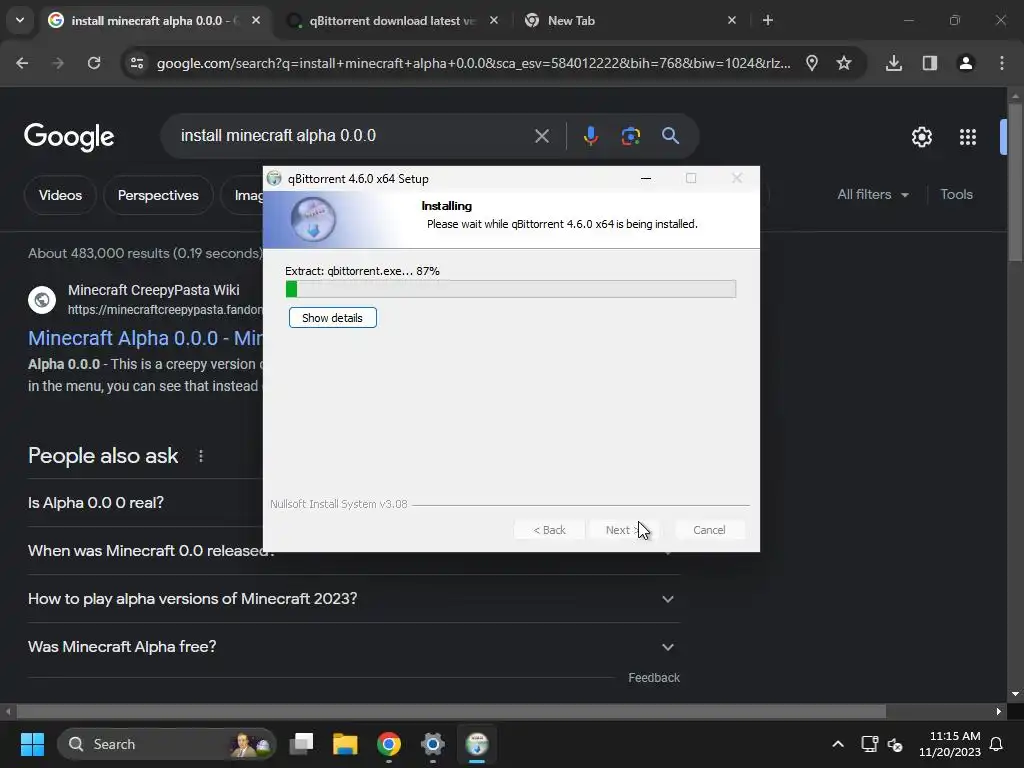1024x768 pixels.
Task: Click the Chrome back navigation arrow
Action: point(22,63)
